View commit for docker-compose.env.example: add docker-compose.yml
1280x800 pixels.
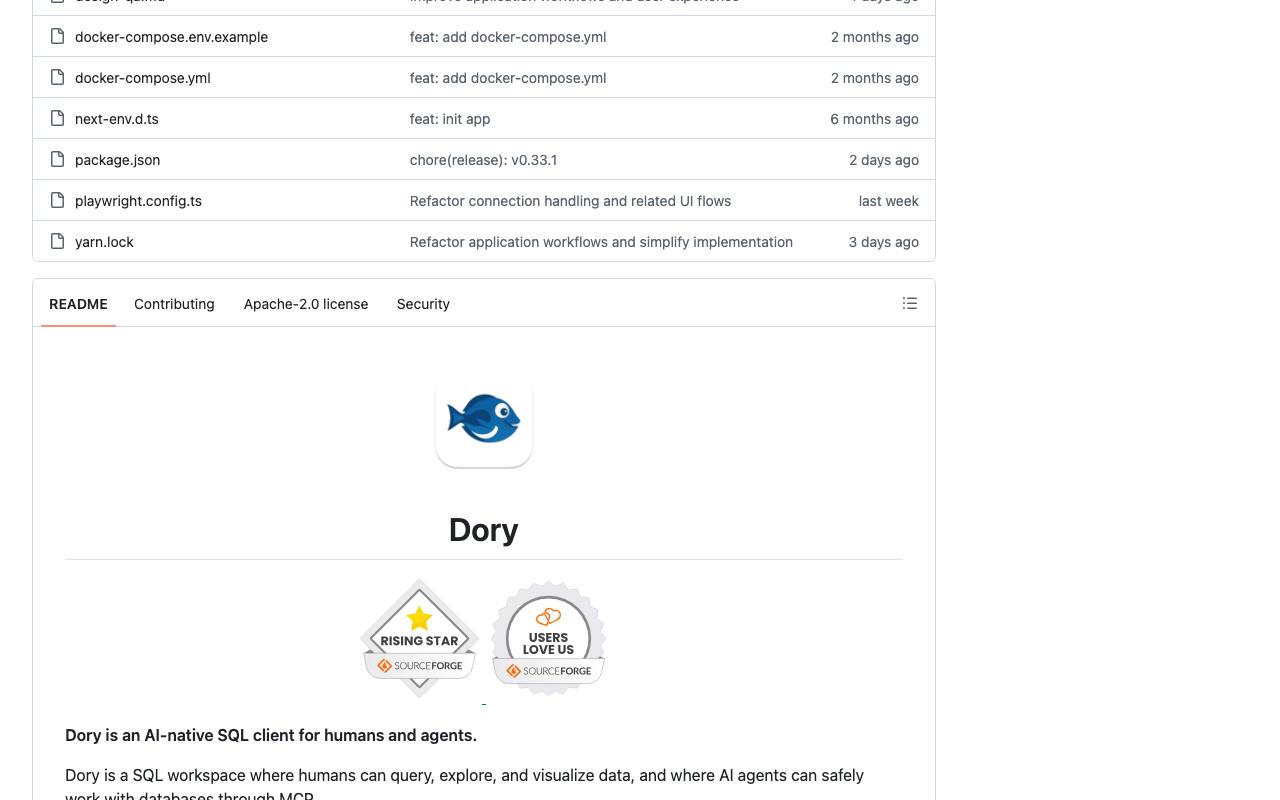coord(508,37)
